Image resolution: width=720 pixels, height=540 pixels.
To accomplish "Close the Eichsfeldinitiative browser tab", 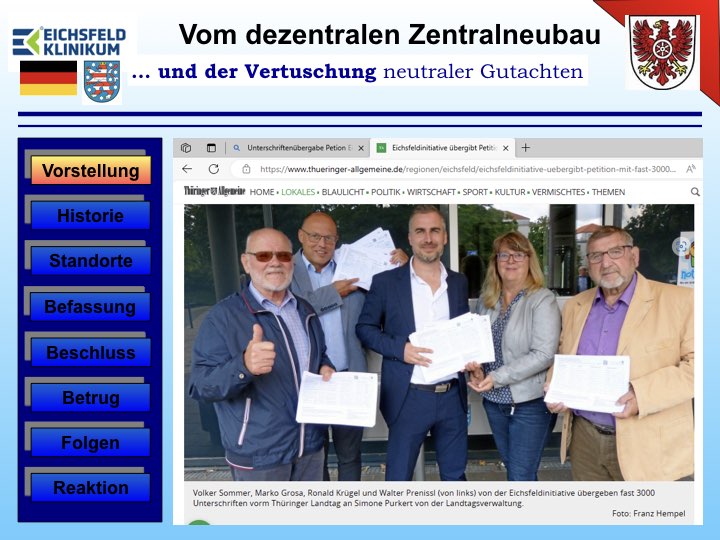I will tap(506, 148).
